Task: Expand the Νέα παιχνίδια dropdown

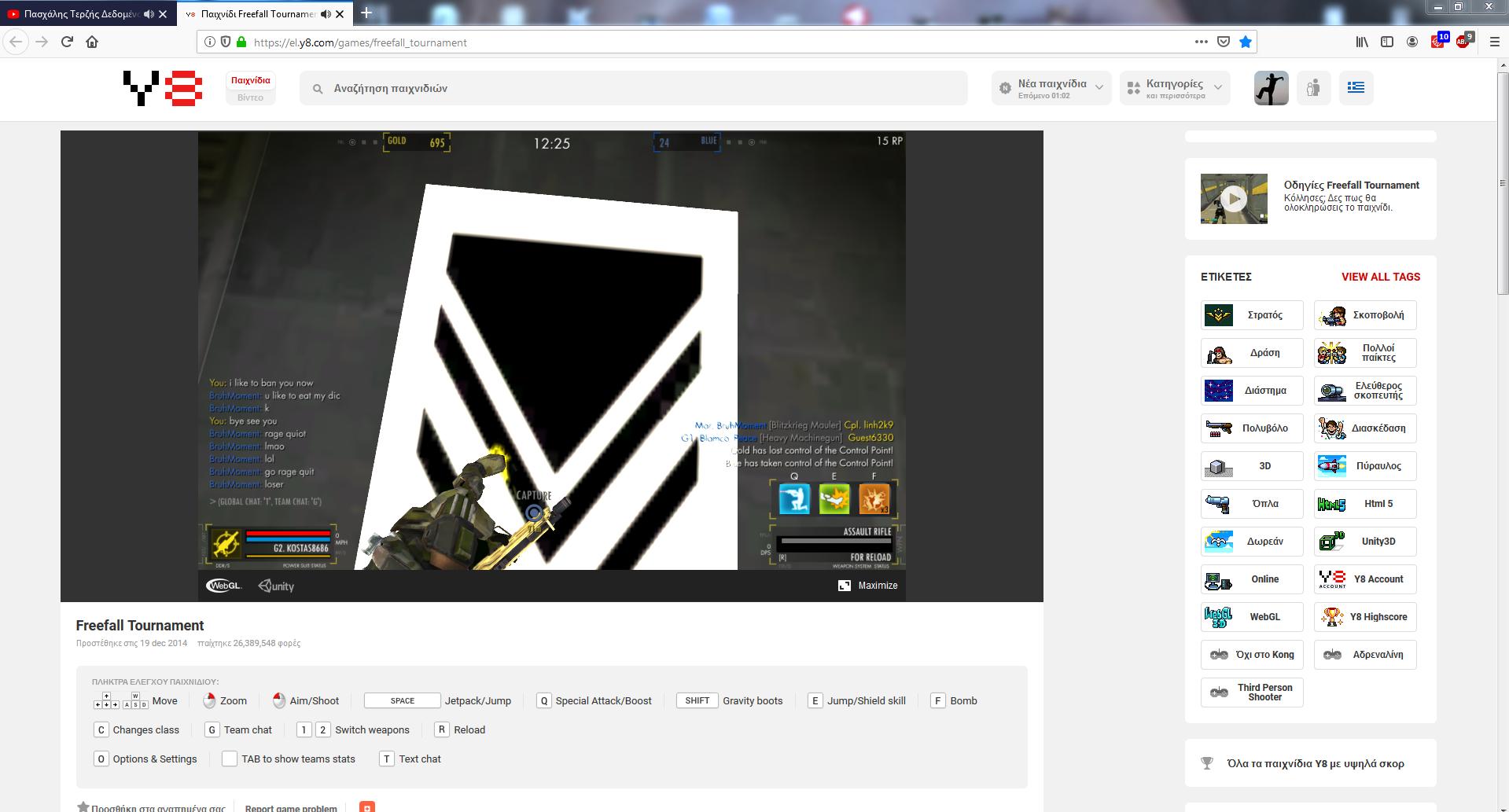Action: coord(1051,88)
